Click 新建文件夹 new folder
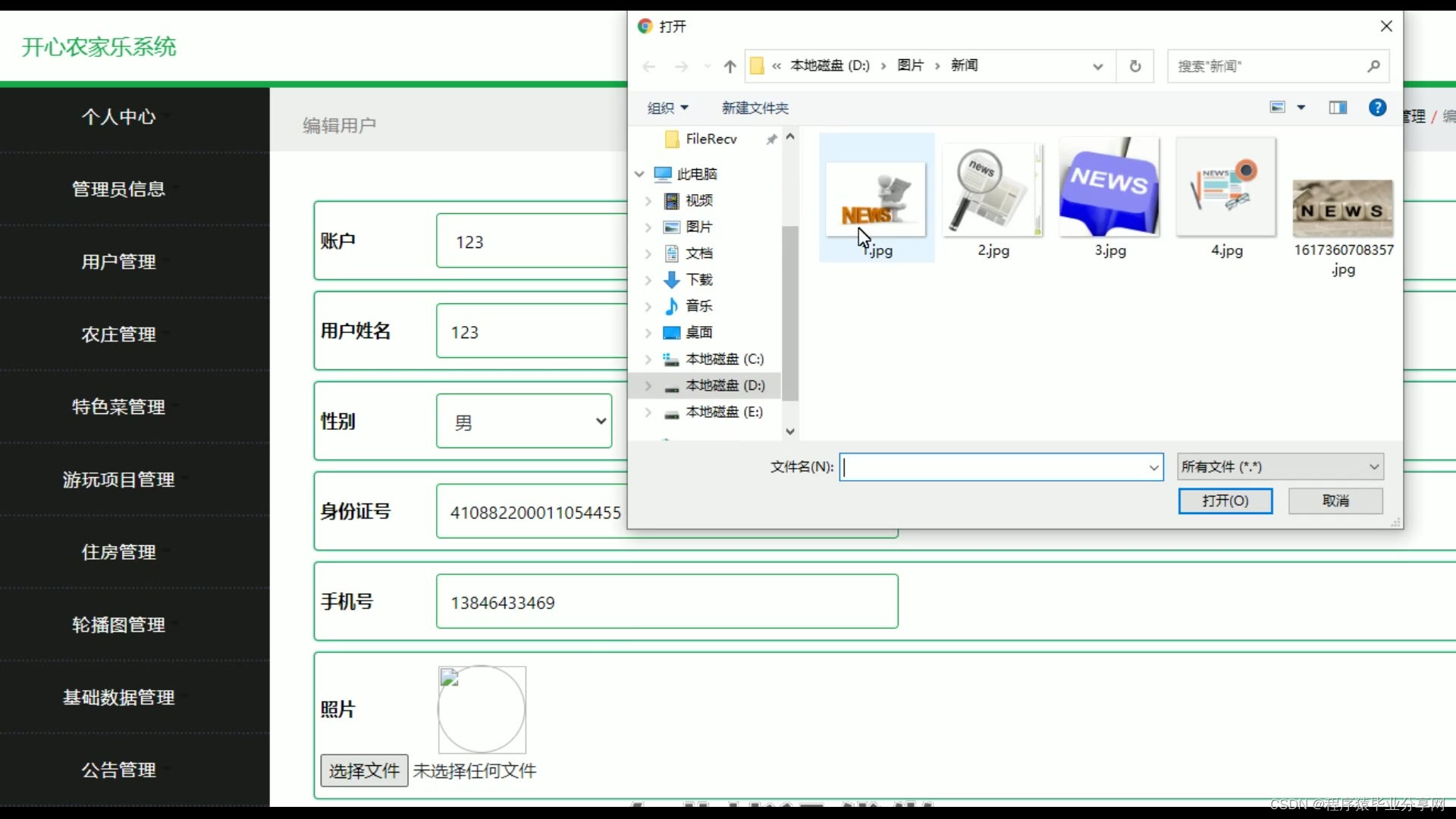 [755, 108]
